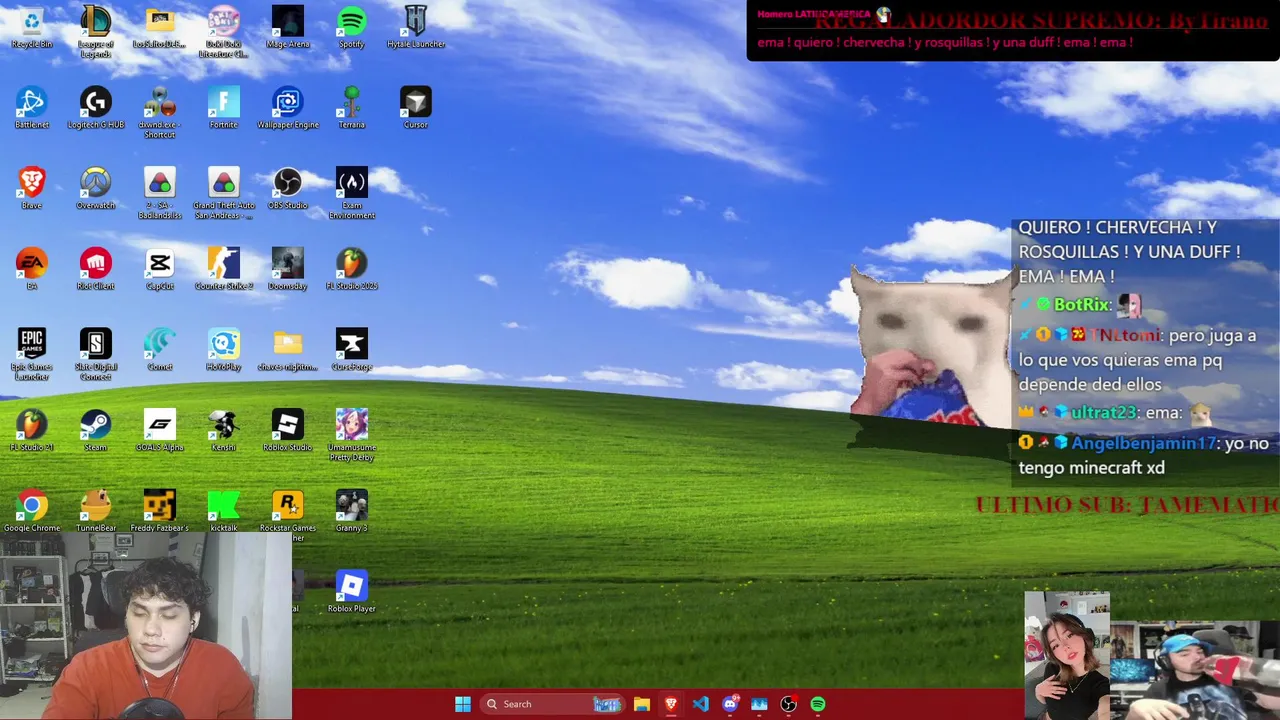Open Slate Digital Connect shortcut
Image resolution: width=1280 pixels, height=720 pixels.
96,354
